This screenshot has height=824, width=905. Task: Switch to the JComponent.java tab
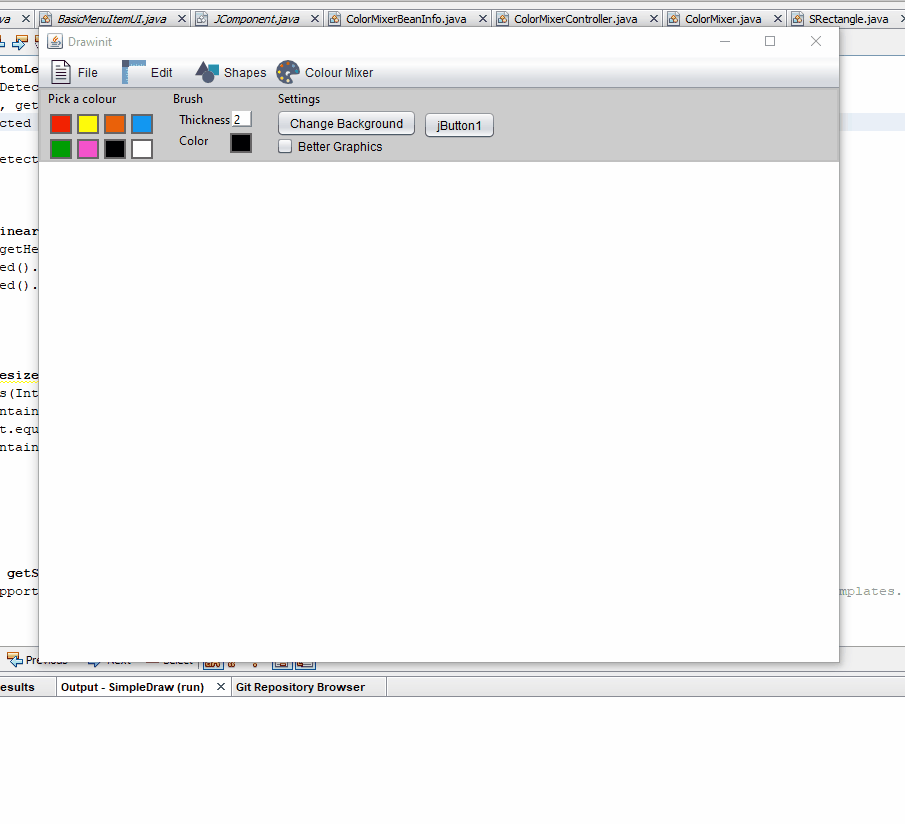coord(256,19)
